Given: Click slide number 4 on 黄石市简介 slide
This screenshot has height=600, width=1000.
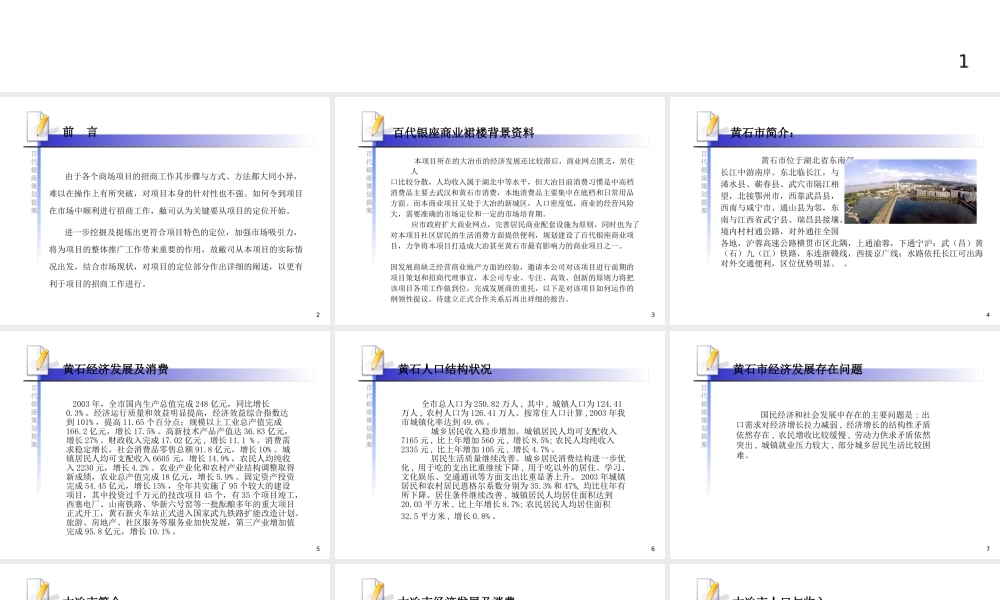Looking at the screenshot, I should (988, 315).
